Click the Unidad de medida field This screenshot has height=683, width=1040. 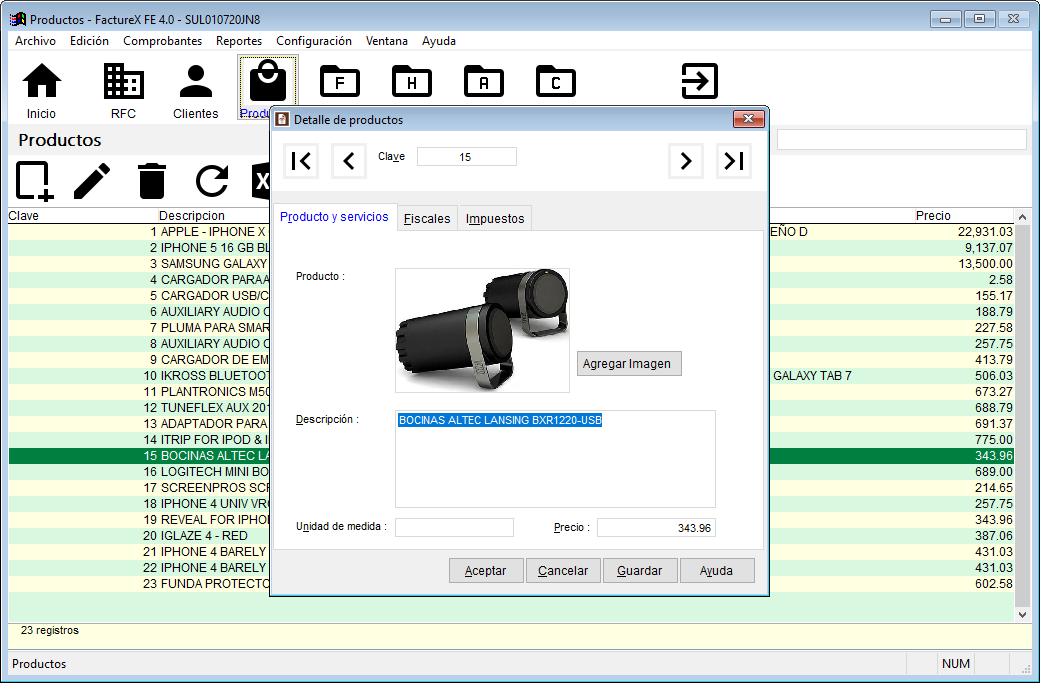(454, 527)
